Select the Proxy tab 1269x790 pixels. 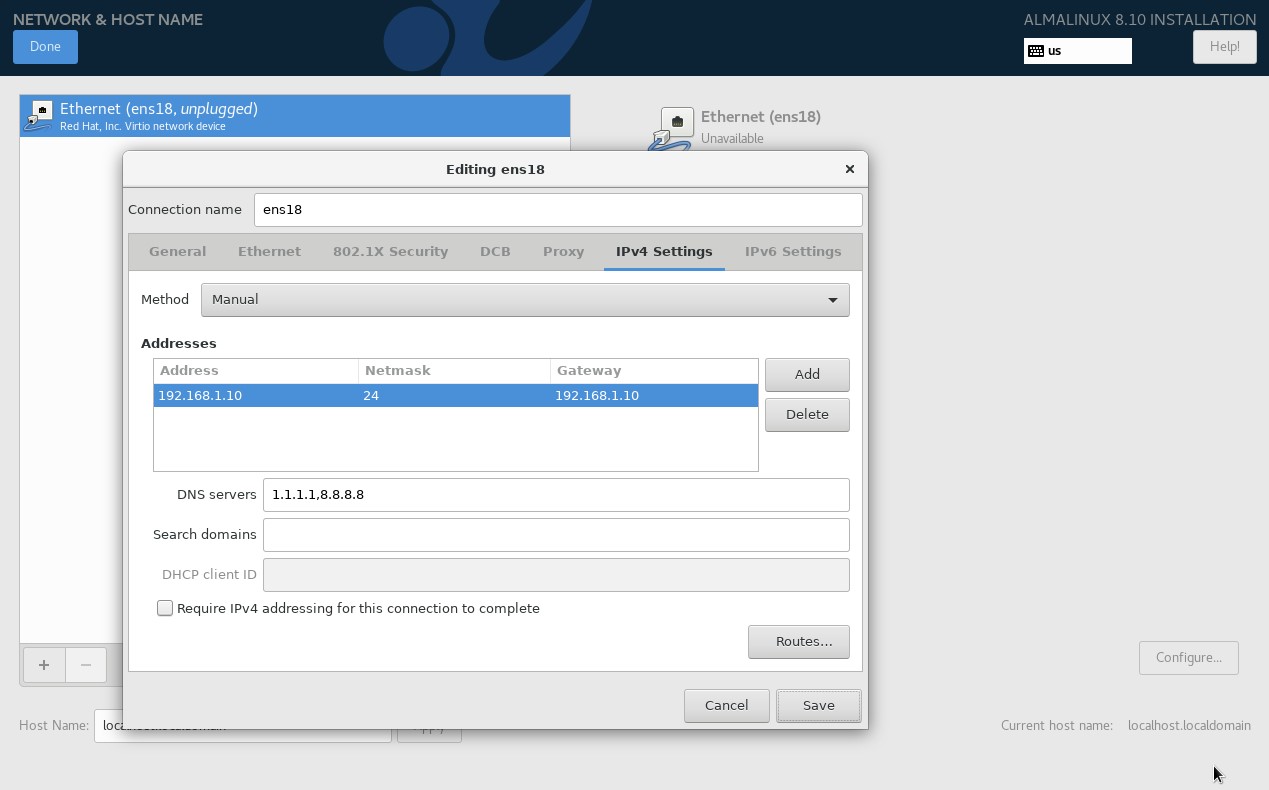coord(563,252)
